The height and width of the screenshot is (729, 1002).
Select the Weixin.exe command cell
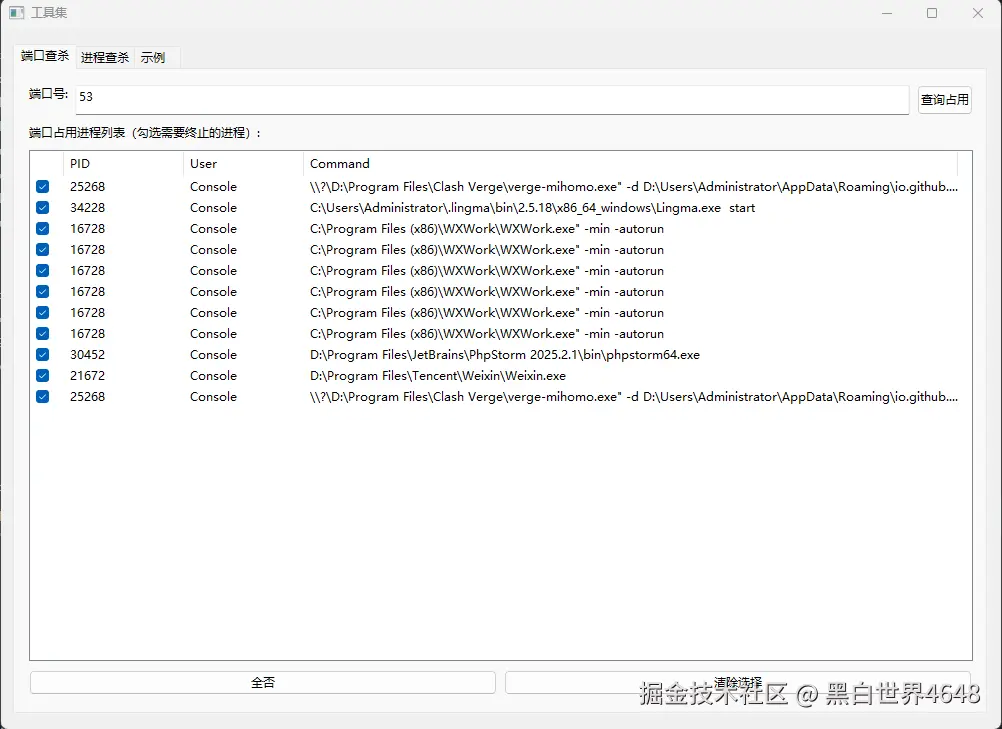pos(438,376)
